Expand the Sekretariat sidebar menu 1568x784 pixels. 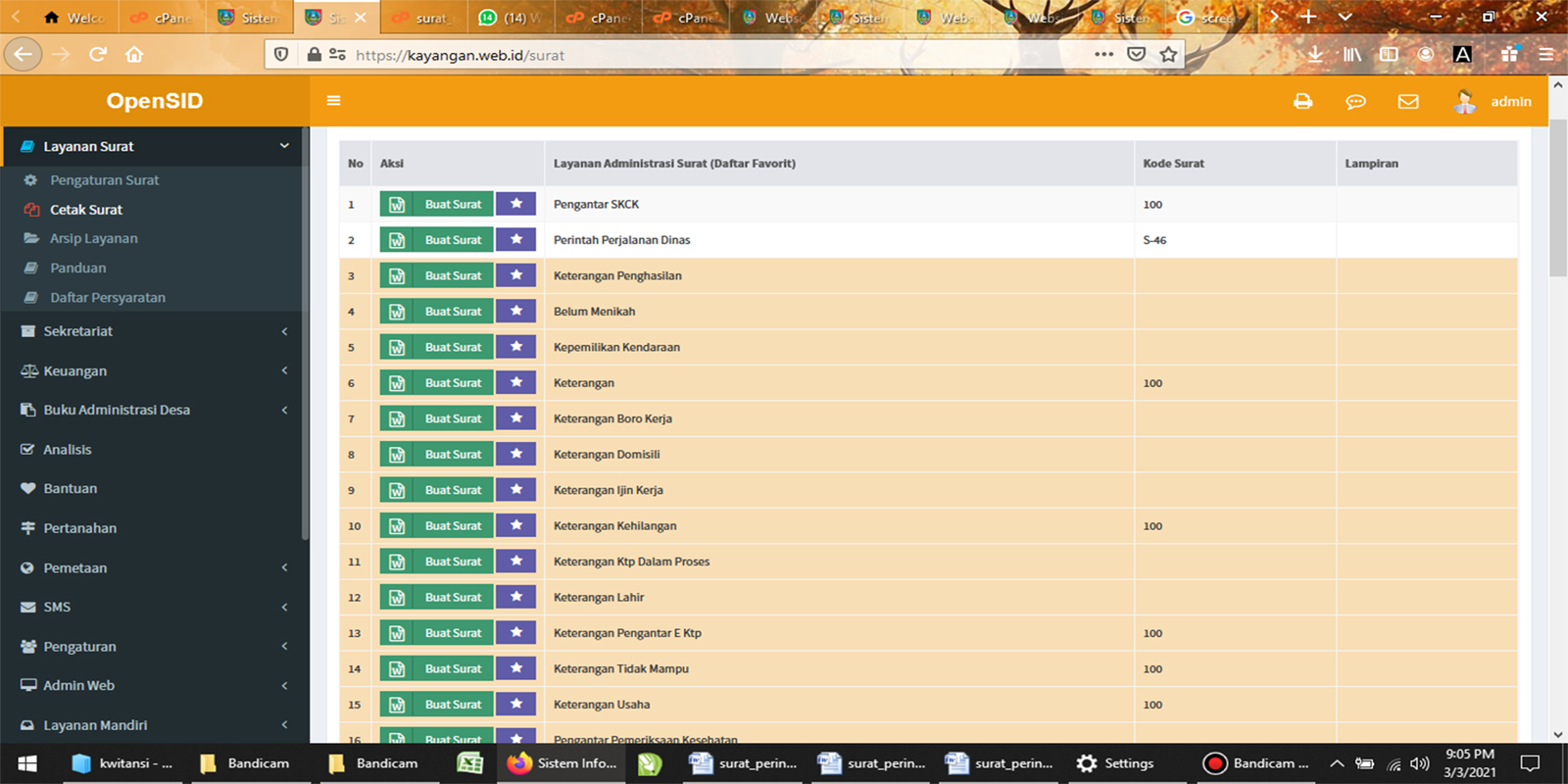coord(155,331)
